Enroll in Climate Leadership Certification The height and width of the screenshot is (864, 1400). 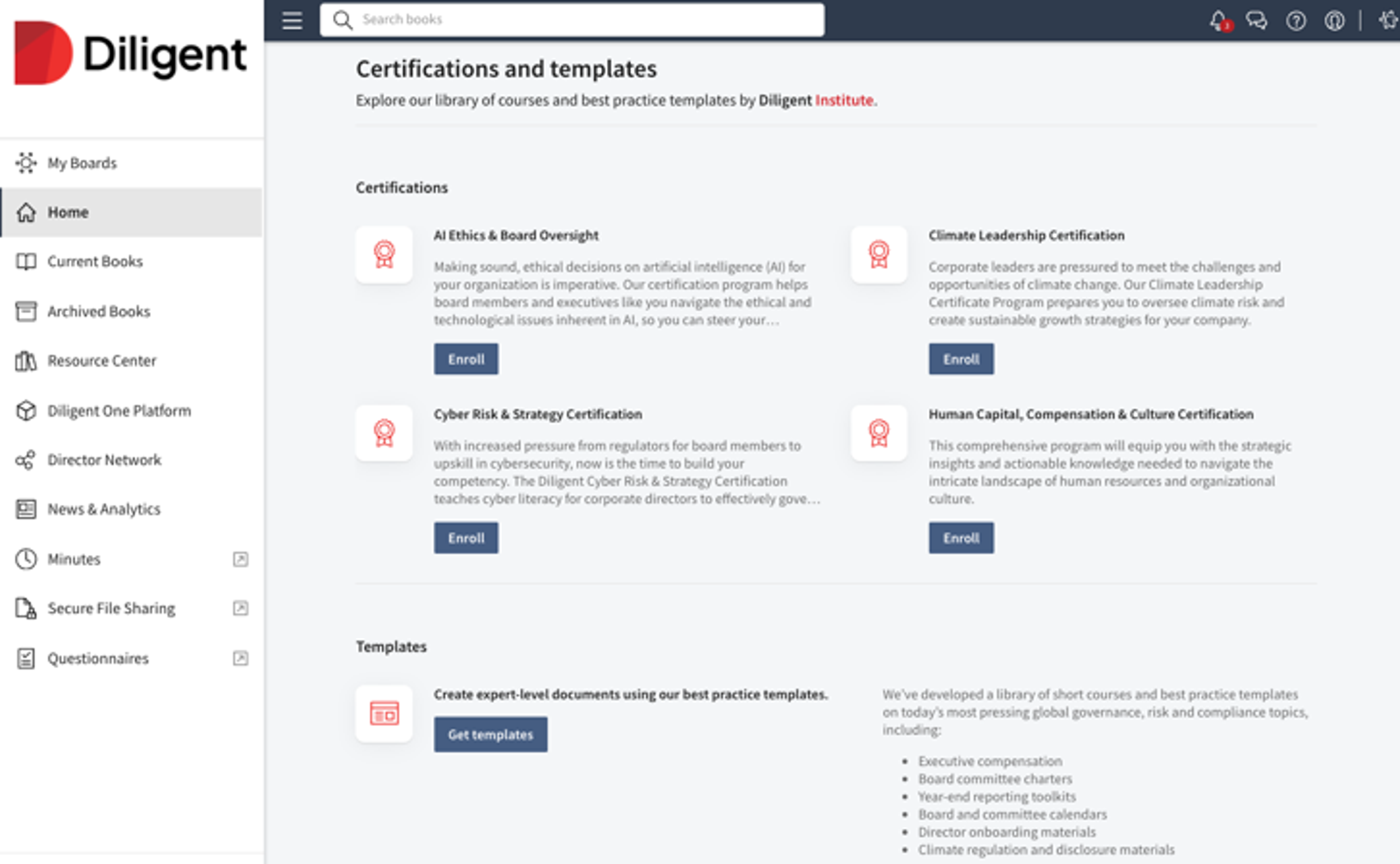tap(961, 359)
